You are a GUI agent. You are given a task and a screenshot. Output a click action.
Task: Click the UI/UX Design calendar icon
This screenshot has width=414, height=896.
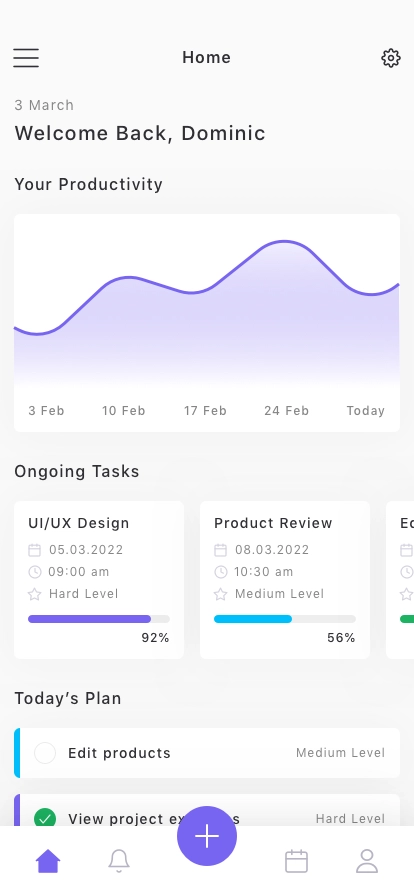coord(34,550)
